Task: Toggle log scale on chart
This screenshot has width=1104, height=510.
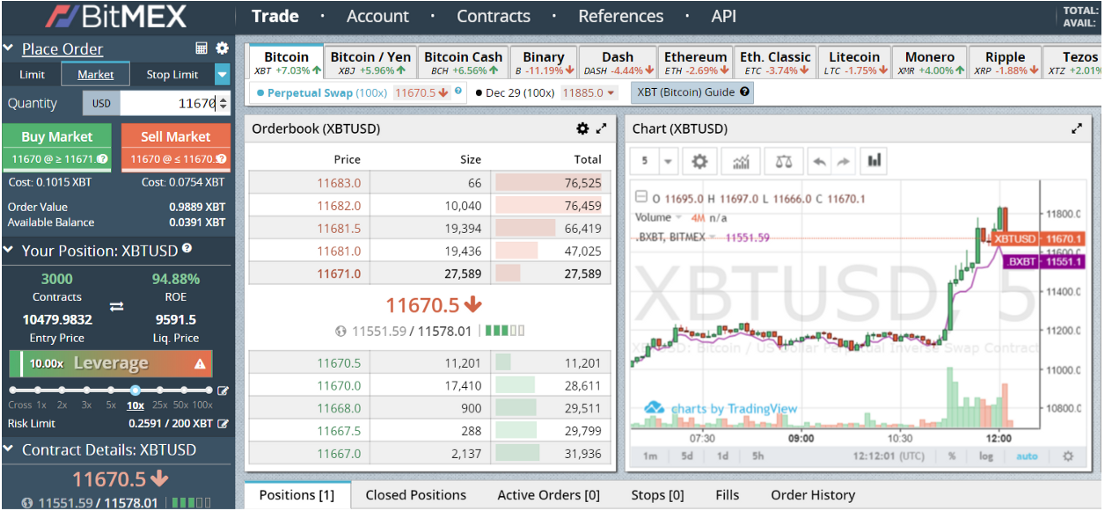Action: [x=986, y=456]
